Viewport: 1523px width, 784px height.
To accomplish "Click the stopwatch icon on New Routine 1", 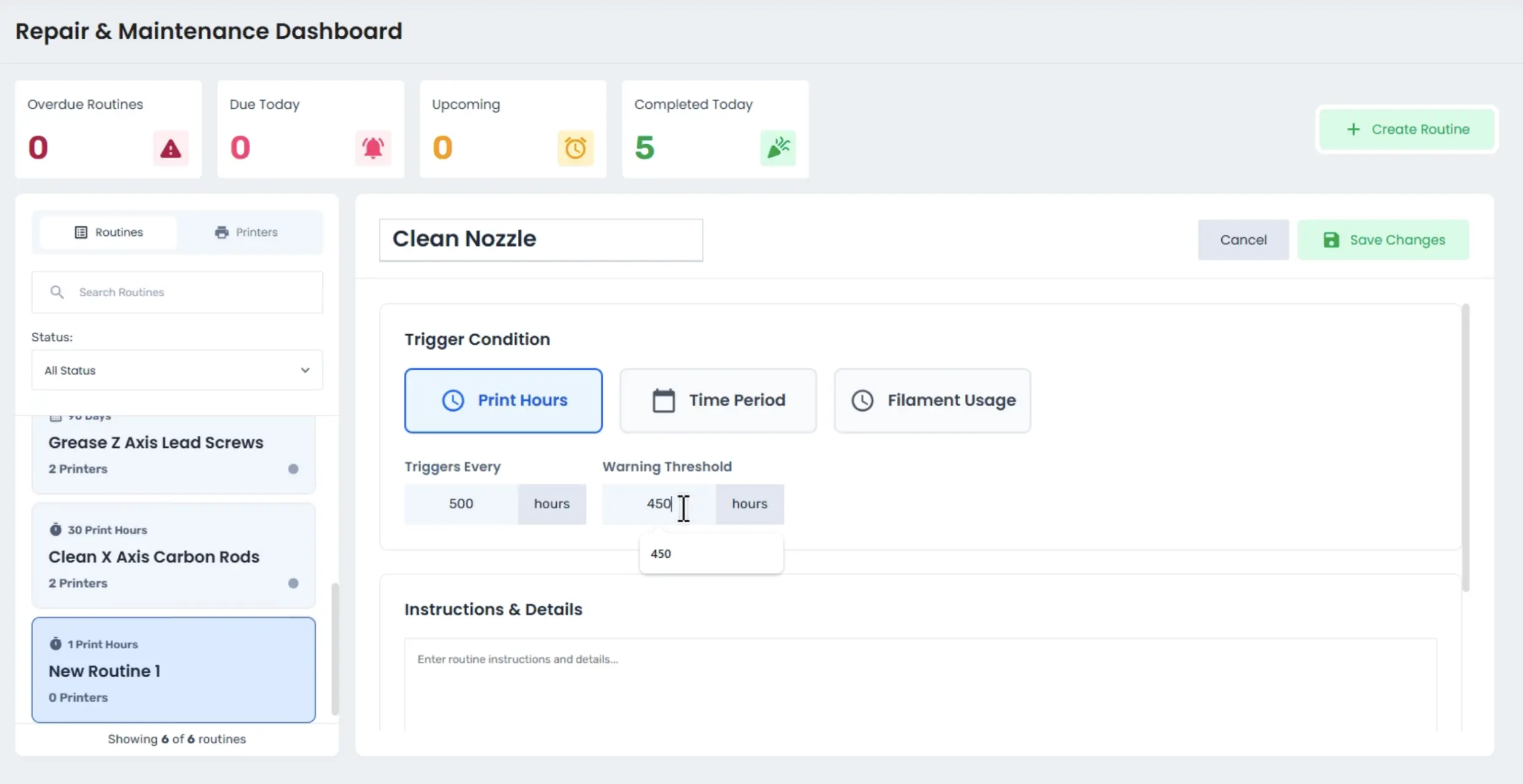I will 55,643.
